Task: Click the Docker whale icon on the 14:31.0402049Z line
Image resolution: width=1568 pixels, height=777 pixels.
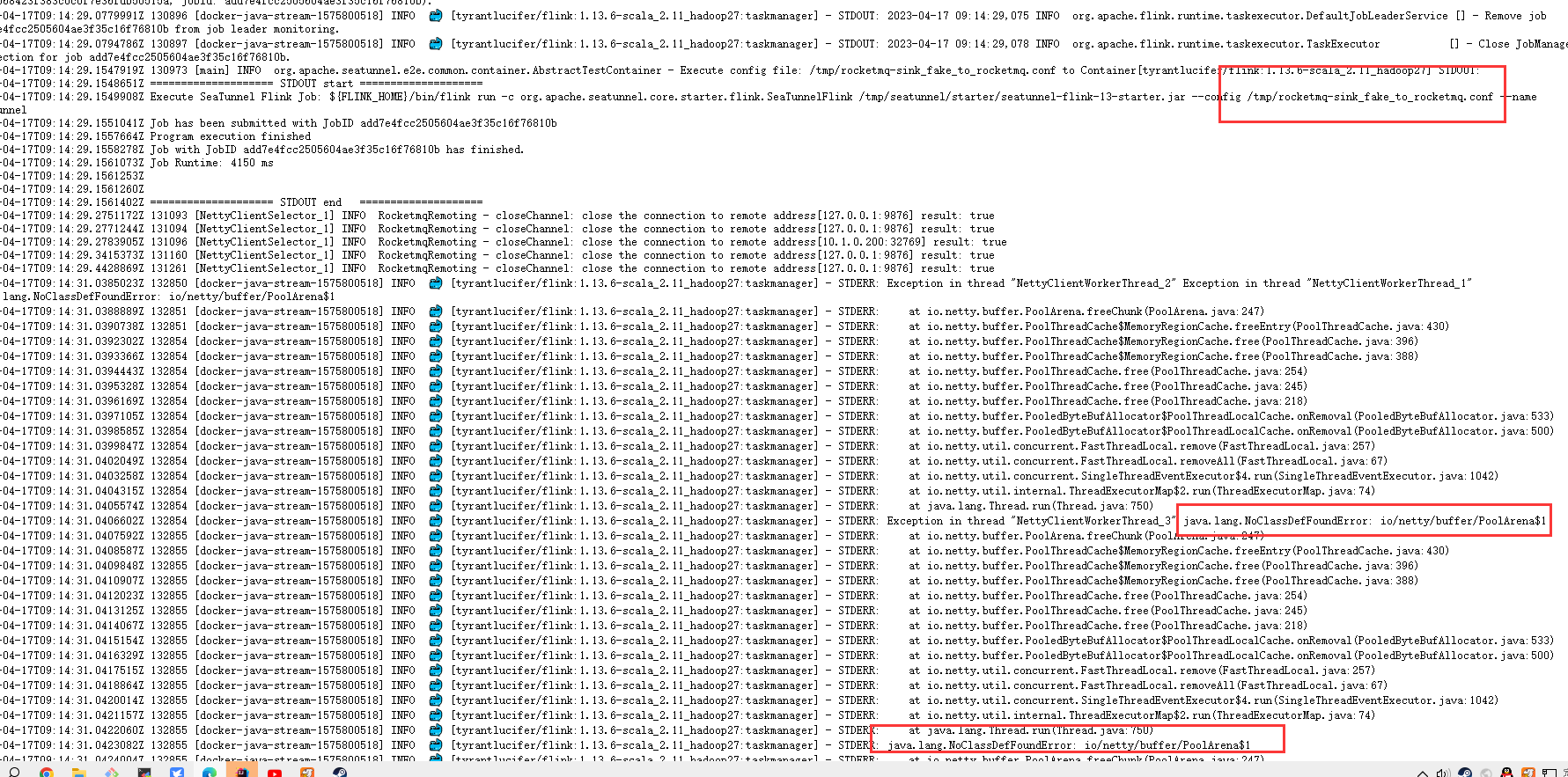Action: click(435, 461)
